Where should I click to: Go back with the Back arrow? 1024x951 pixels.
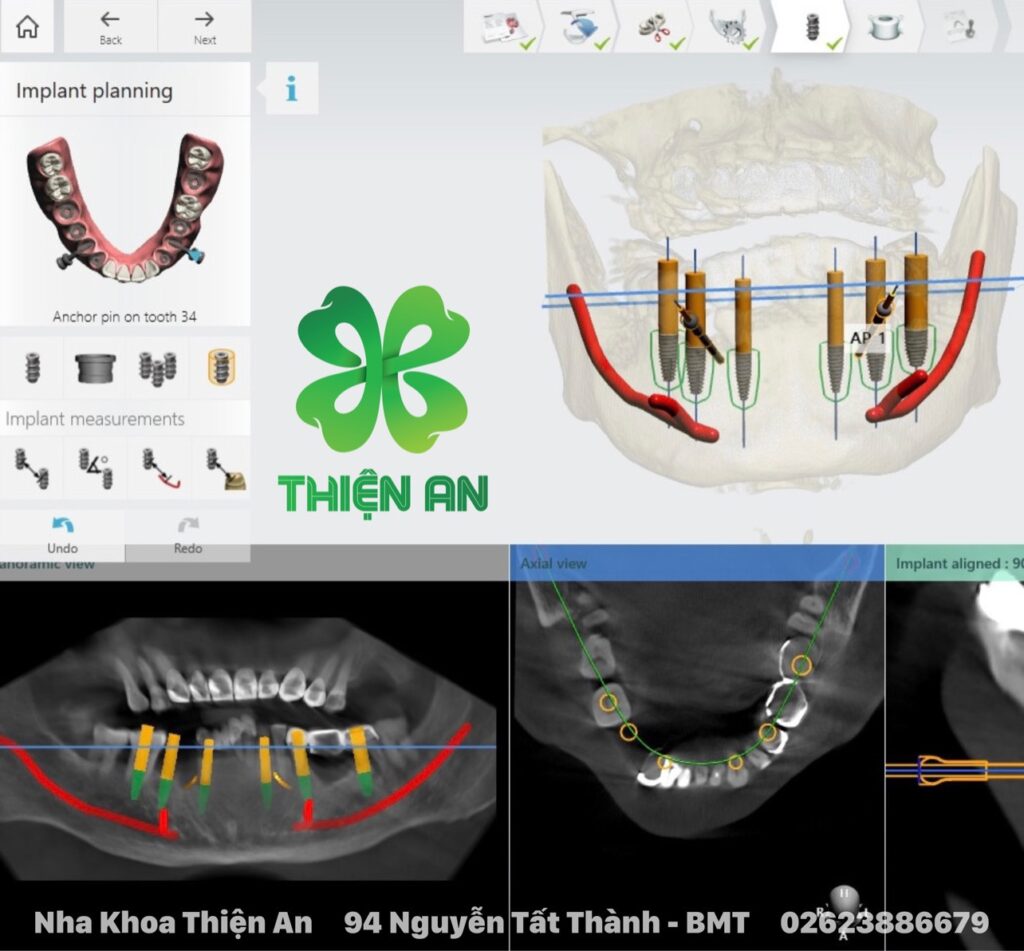click(x=110, y=26)
